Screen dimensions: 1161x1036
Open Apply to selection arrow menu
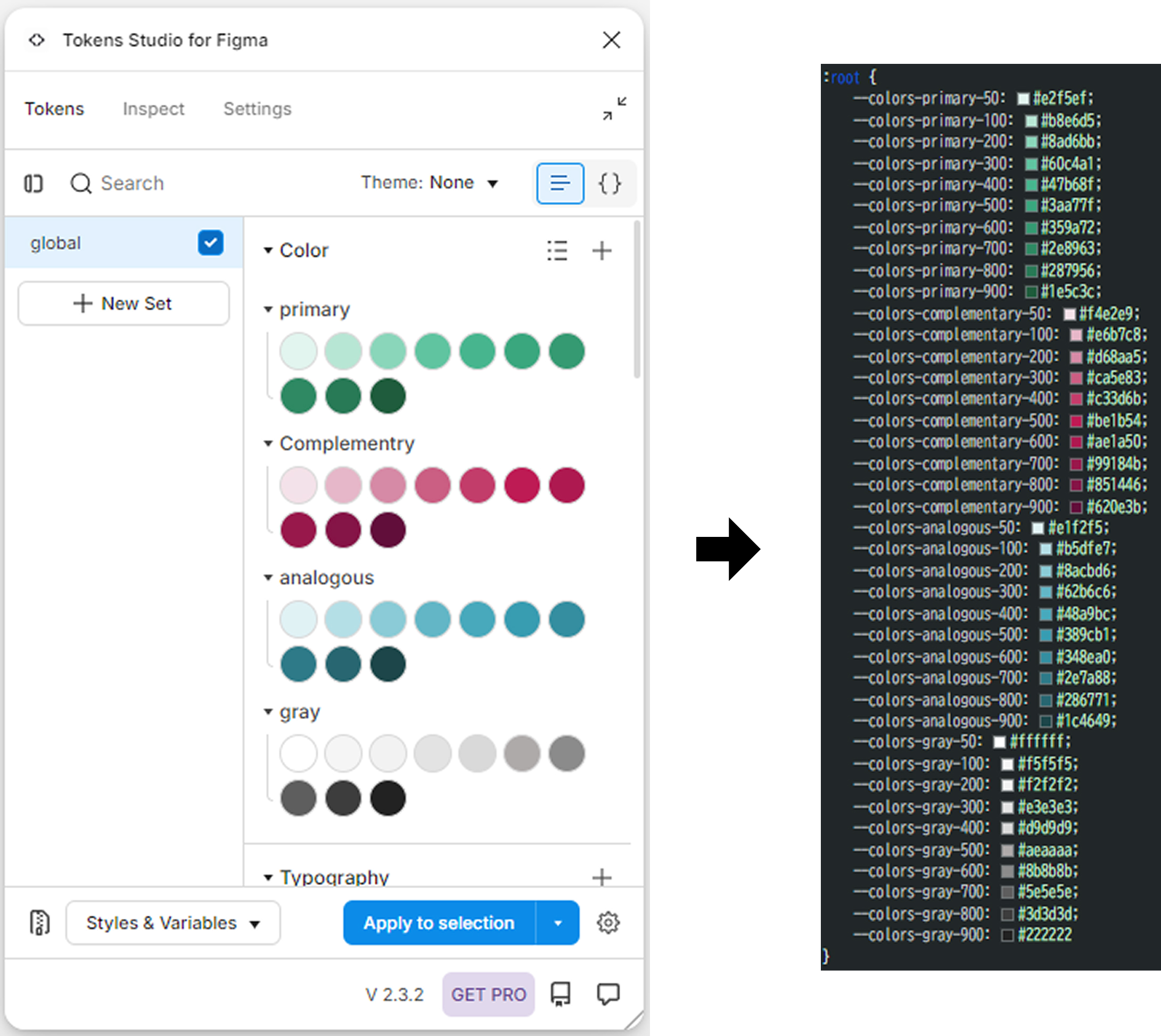tap(558, 923)
